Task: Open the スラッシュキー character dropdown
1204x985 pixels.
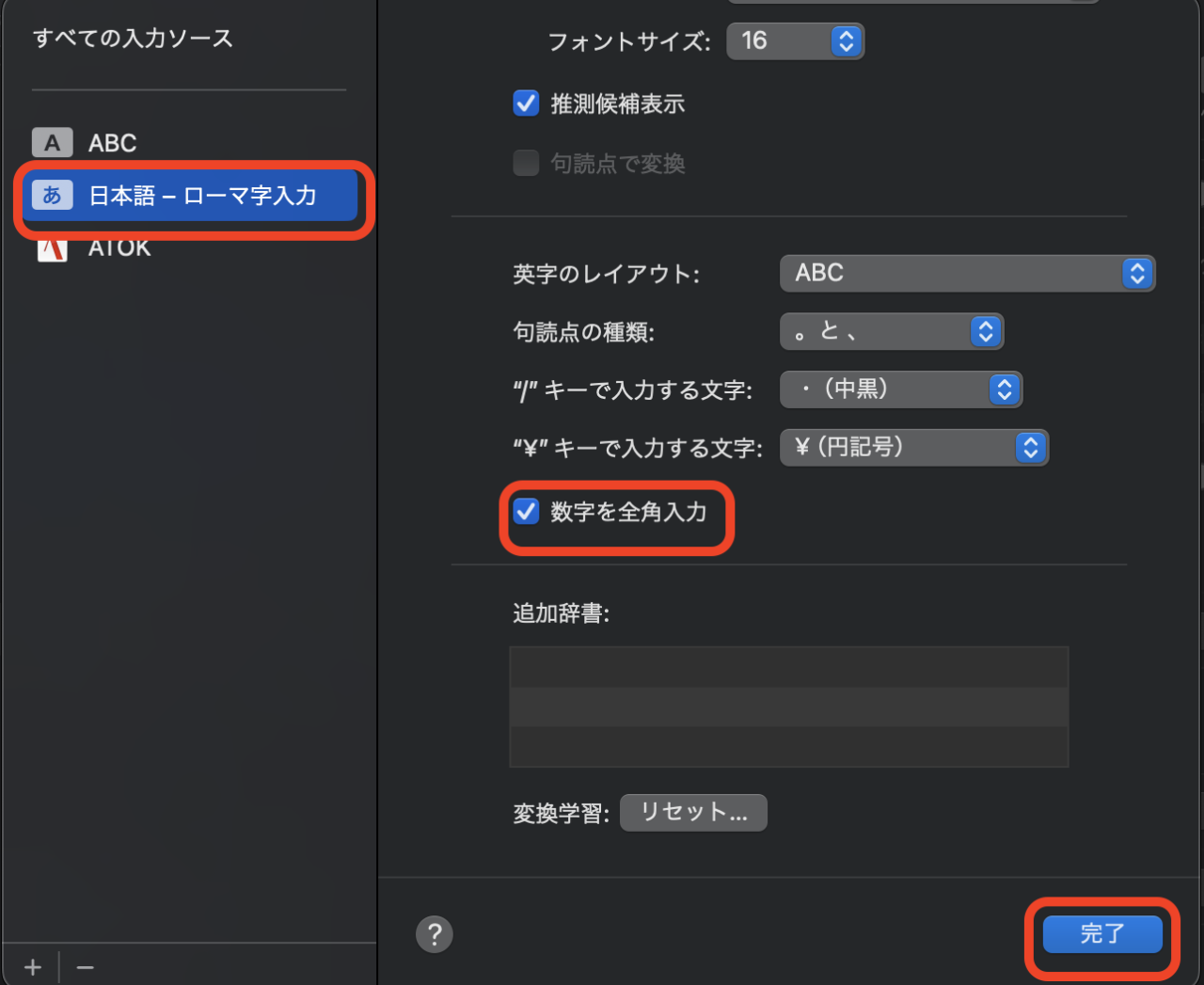Action: pyautogui.click(x=1004, y=389)
